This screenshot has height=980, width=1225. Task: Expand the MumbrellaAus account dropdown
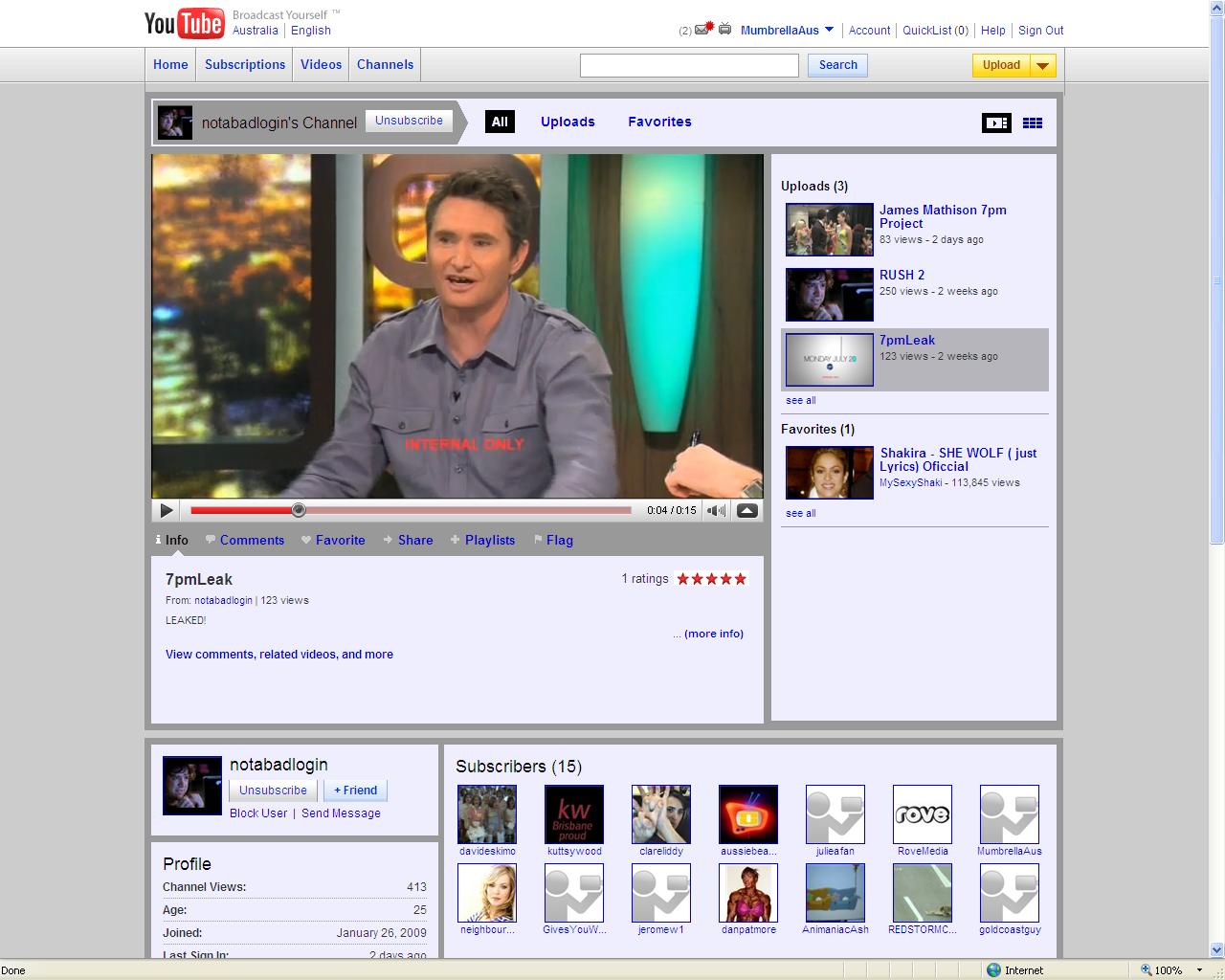[829, 30]
